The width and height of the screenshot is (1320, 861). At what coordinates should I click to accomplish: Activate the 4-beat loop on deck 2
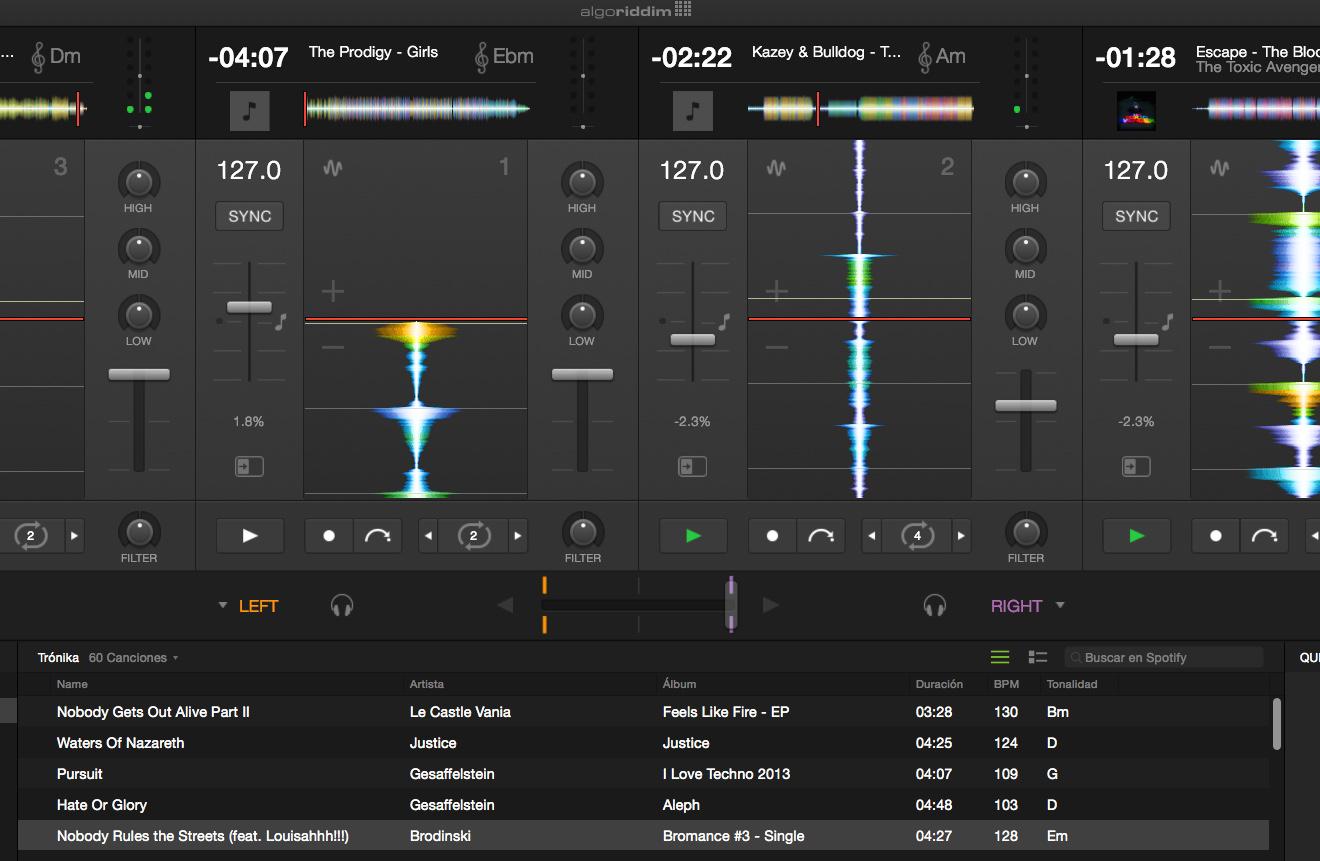[x=917, y=536]
